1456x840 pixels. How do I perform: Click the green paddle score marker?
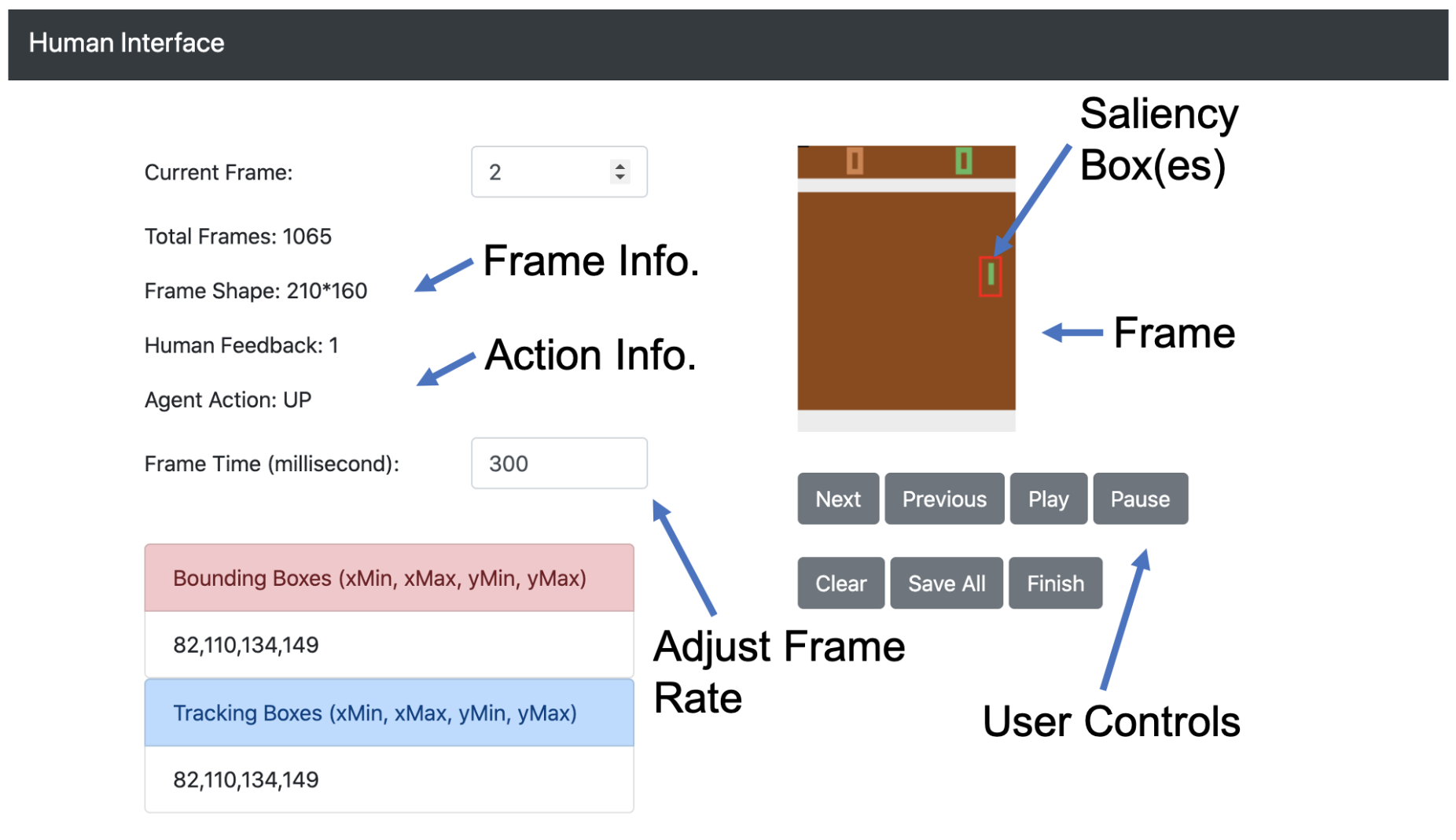pos(963,161)
